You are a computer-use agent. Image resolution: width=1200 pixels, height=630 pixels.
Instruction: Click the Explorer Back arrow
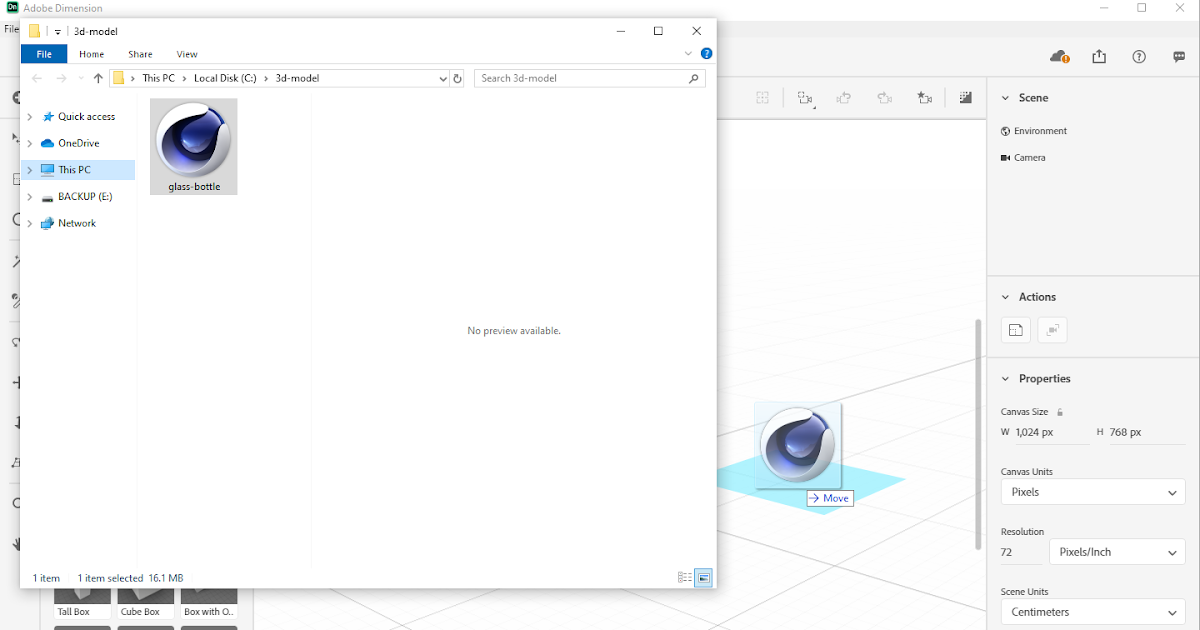pyautogui.click(x=37, y=78)
